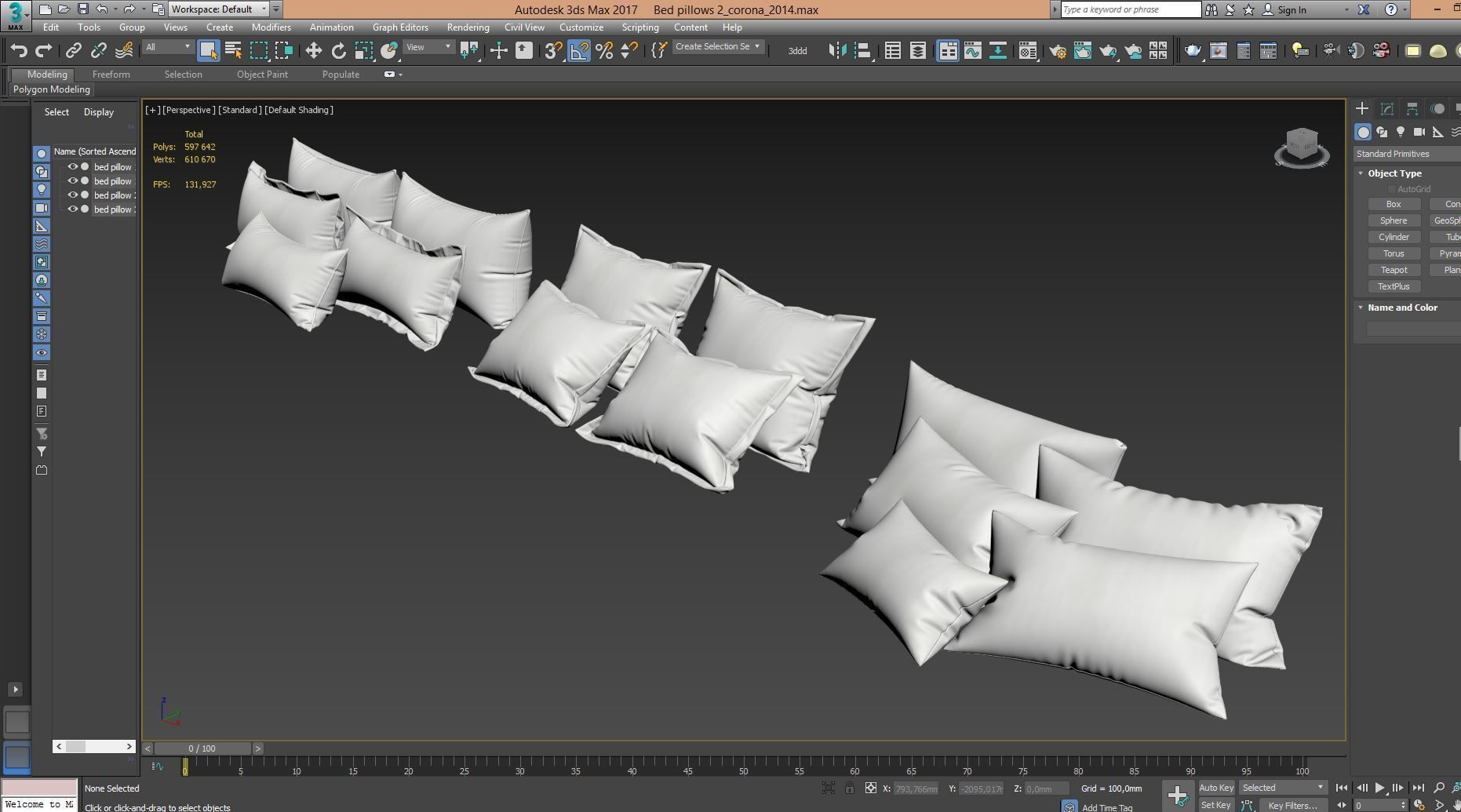The height and width of the screenshot is (812, 1461).
Task: Switch to the Freeform ribbon tab
Action: pyautogui.click(x=111, y=75)
